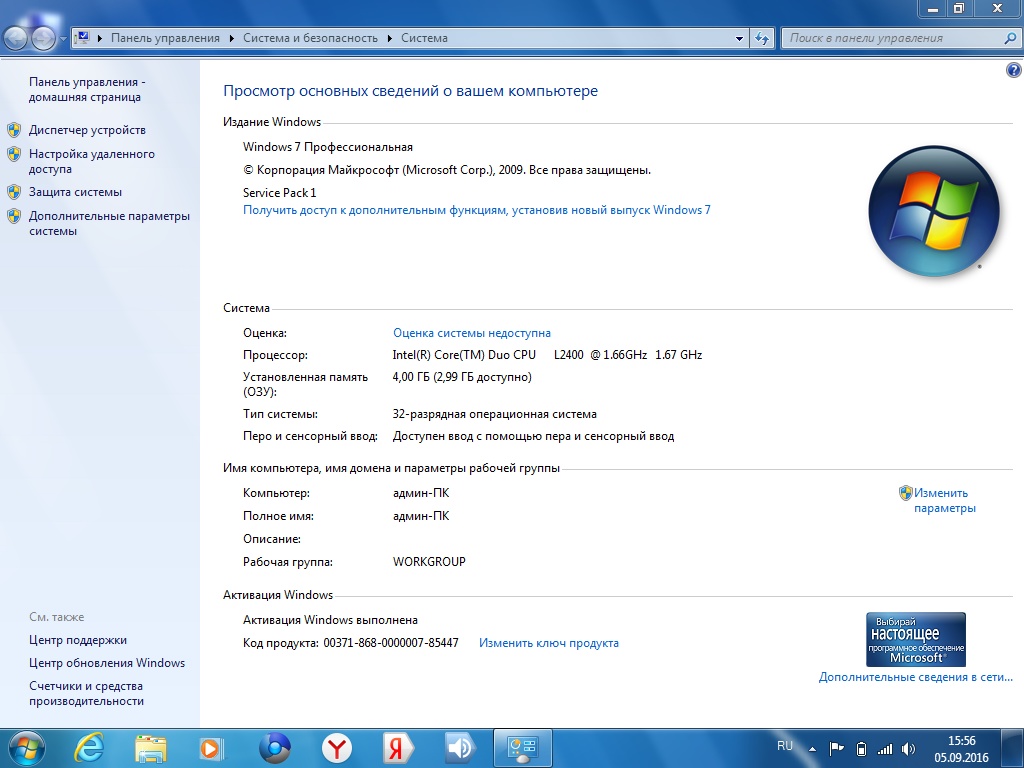
Task: Go back with the Back arrow button
Action: 16,39
